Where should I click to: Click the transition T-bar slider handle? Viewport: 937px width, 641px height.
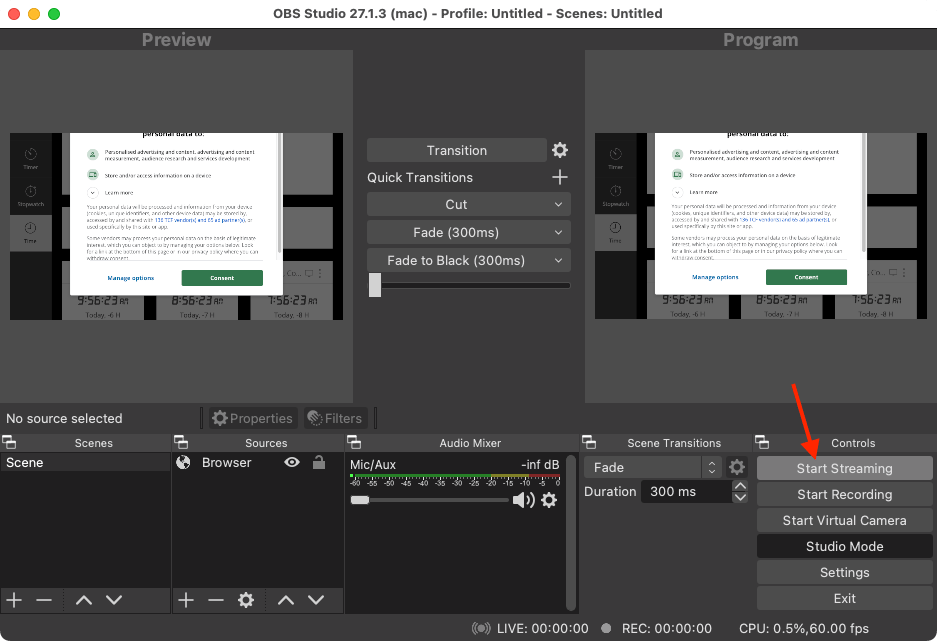(x=375, y=285)
